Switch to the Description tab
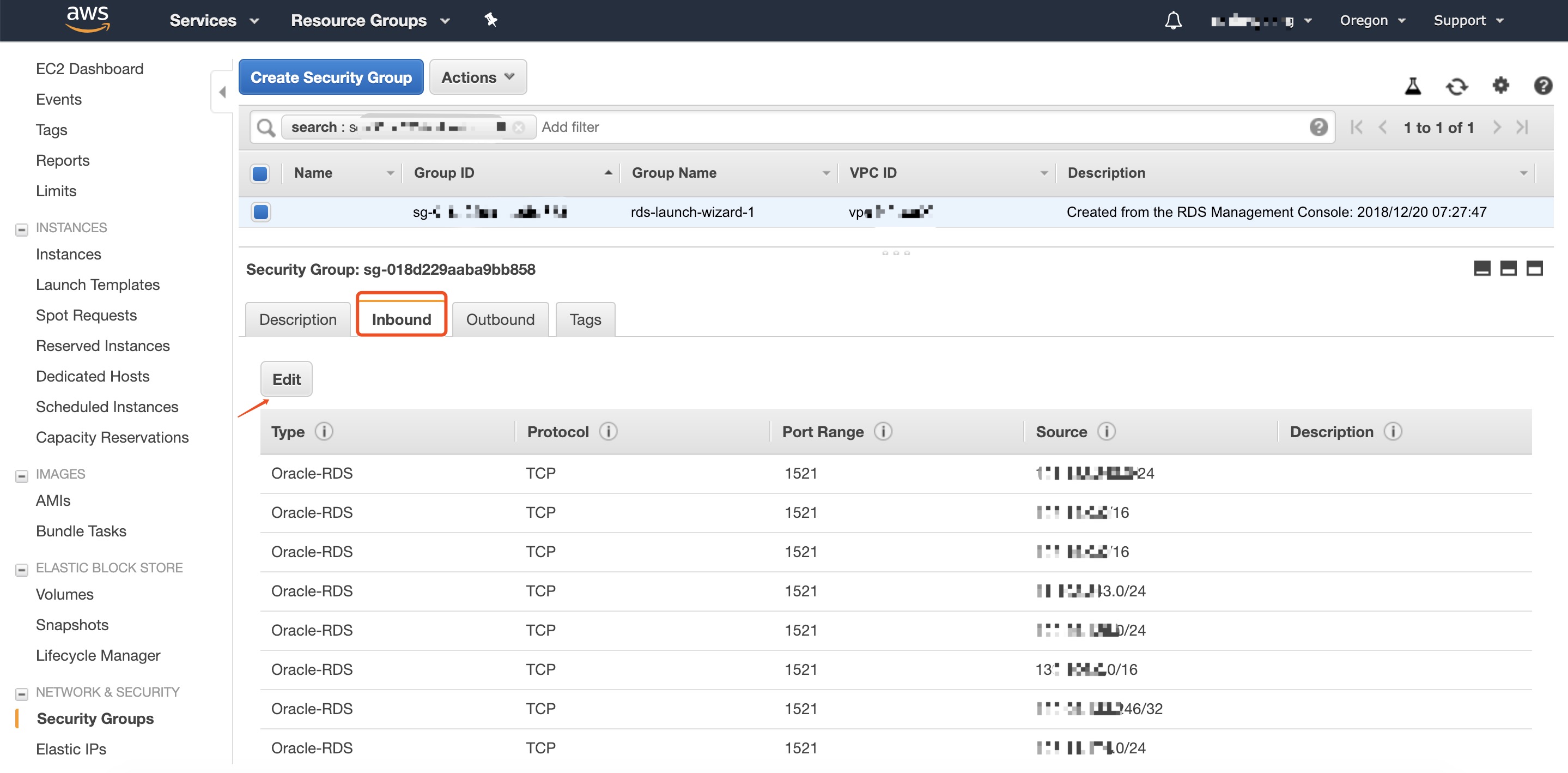Image resolution: width=1568 pixels, height=773 pixels. coord(297,319)
